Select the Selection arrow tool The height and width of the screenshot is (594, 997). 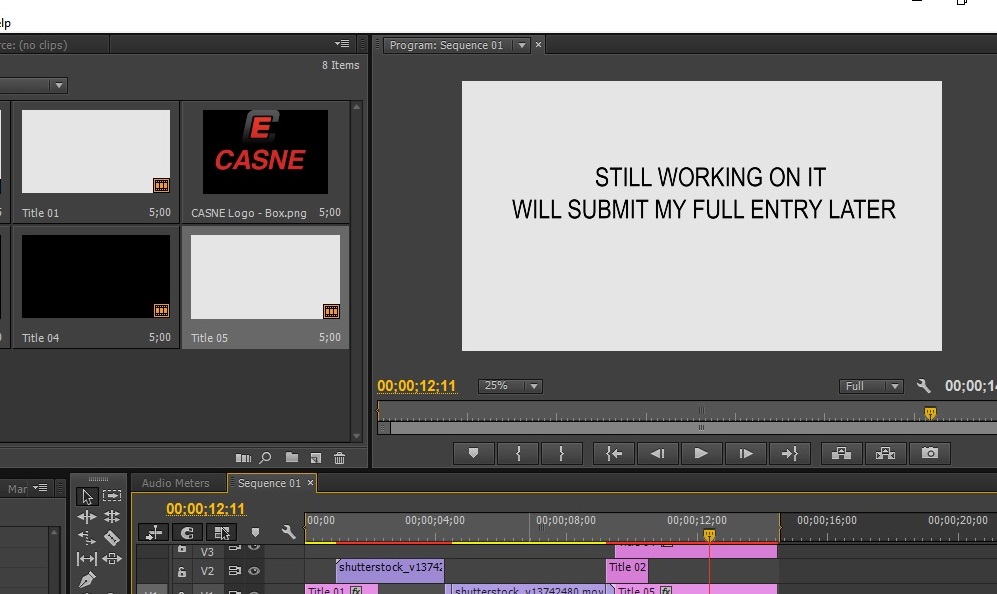click(x=87, y=495)
